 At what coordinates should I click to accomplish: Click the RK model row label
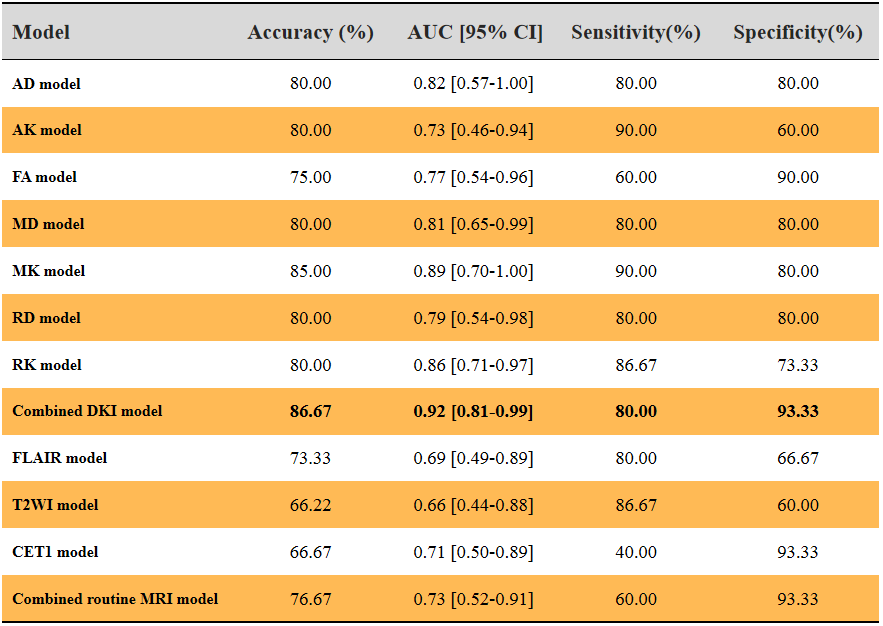tap(47, 365)
